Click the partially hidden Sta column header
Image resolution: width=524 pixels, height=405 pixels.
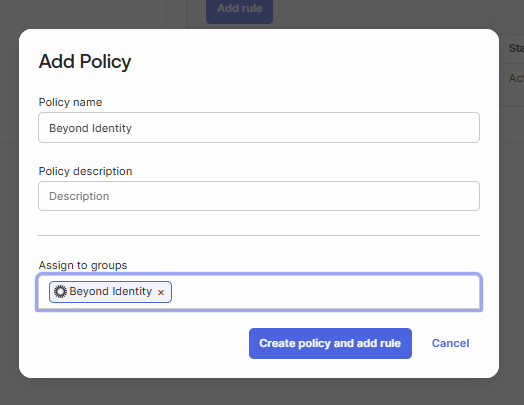coord(516,48)
